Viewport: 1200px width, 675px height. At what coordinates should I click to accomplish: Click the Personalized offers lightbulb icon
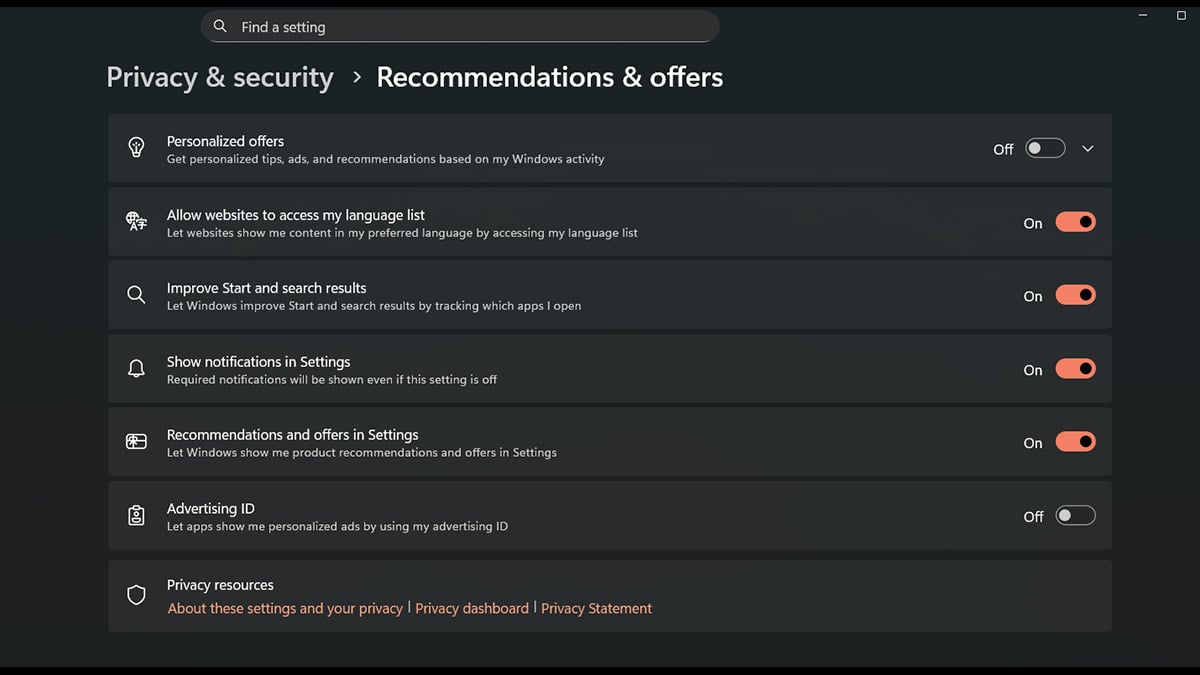[x=136, y=147]
